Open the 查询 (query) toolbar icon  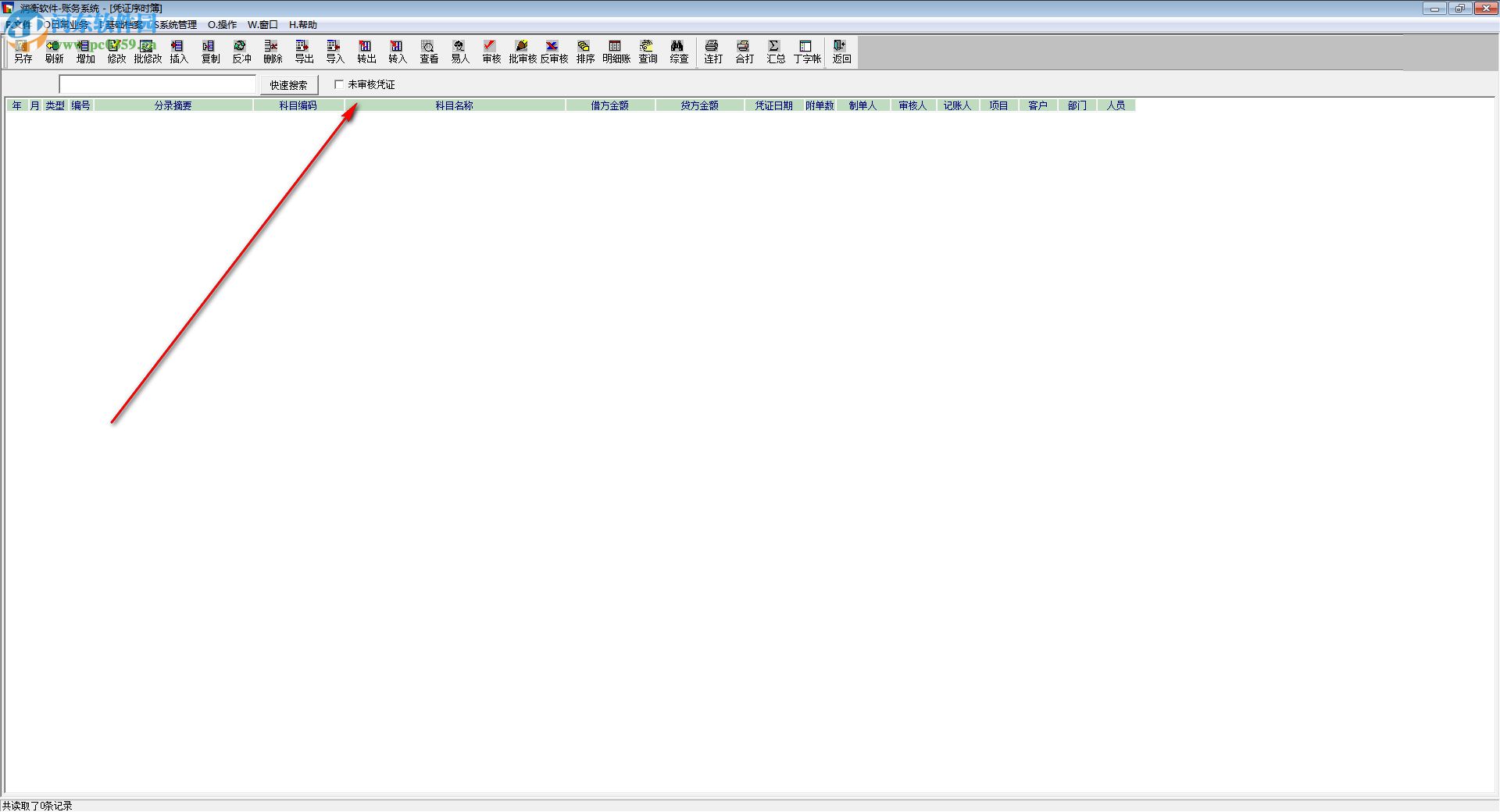(648, 52)
